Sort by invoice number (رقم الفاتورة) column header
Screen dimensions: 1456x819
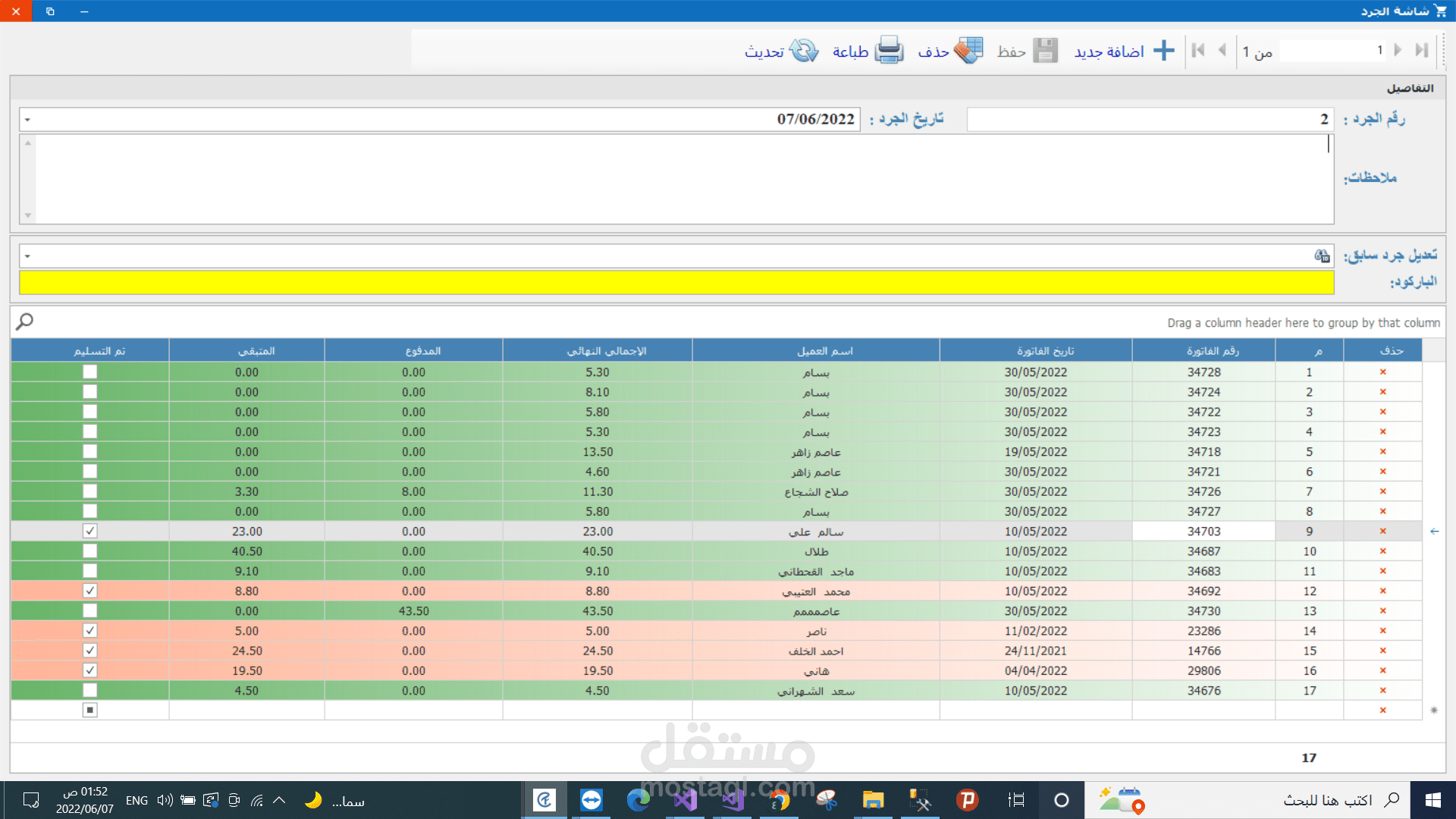pos(1212,350)
